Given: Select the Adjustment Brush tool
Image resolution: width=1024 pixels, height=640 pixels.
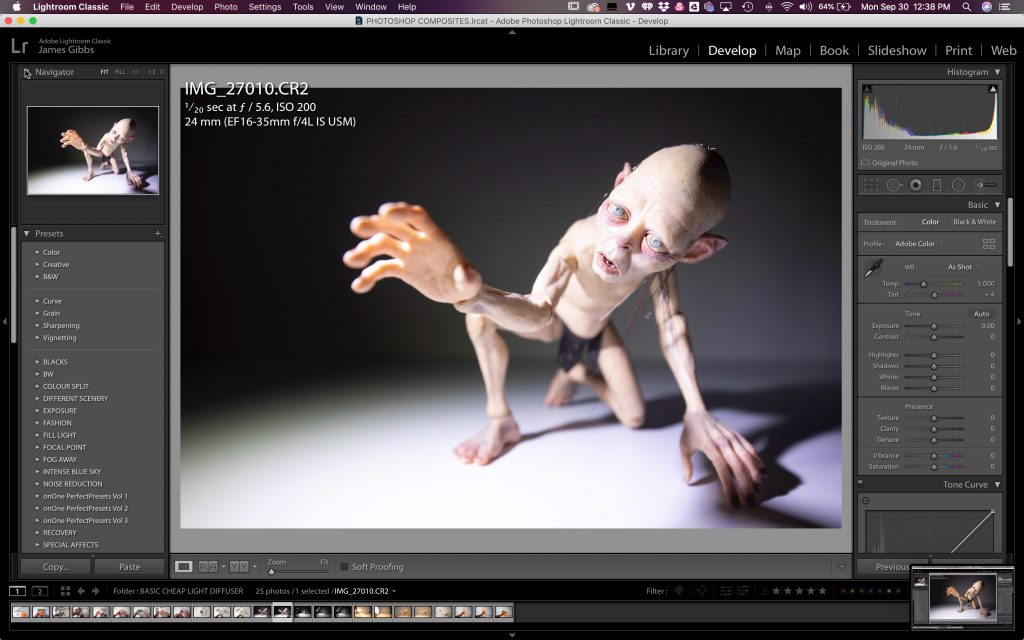Looking at the screenshot, I should click(x=986, y=185).
